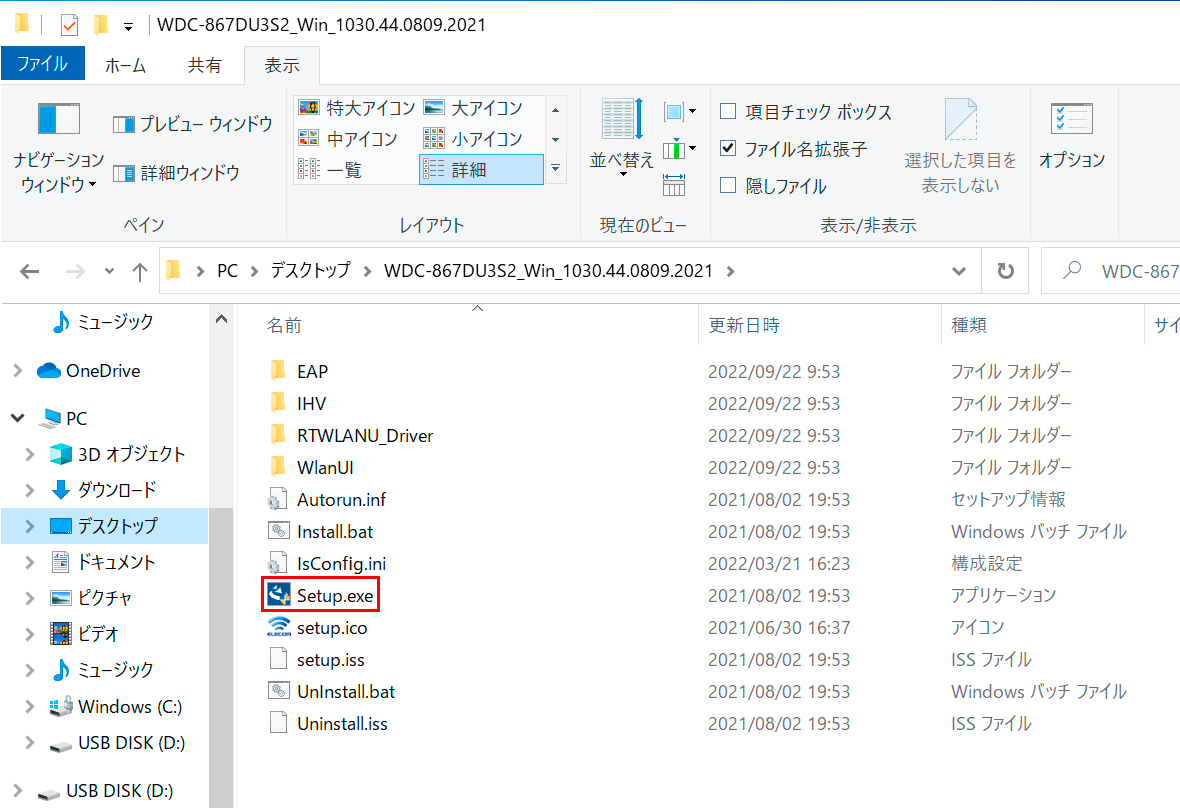Collapse the PC tree node
Screen dimensions: 1180x808
point(18,418)
